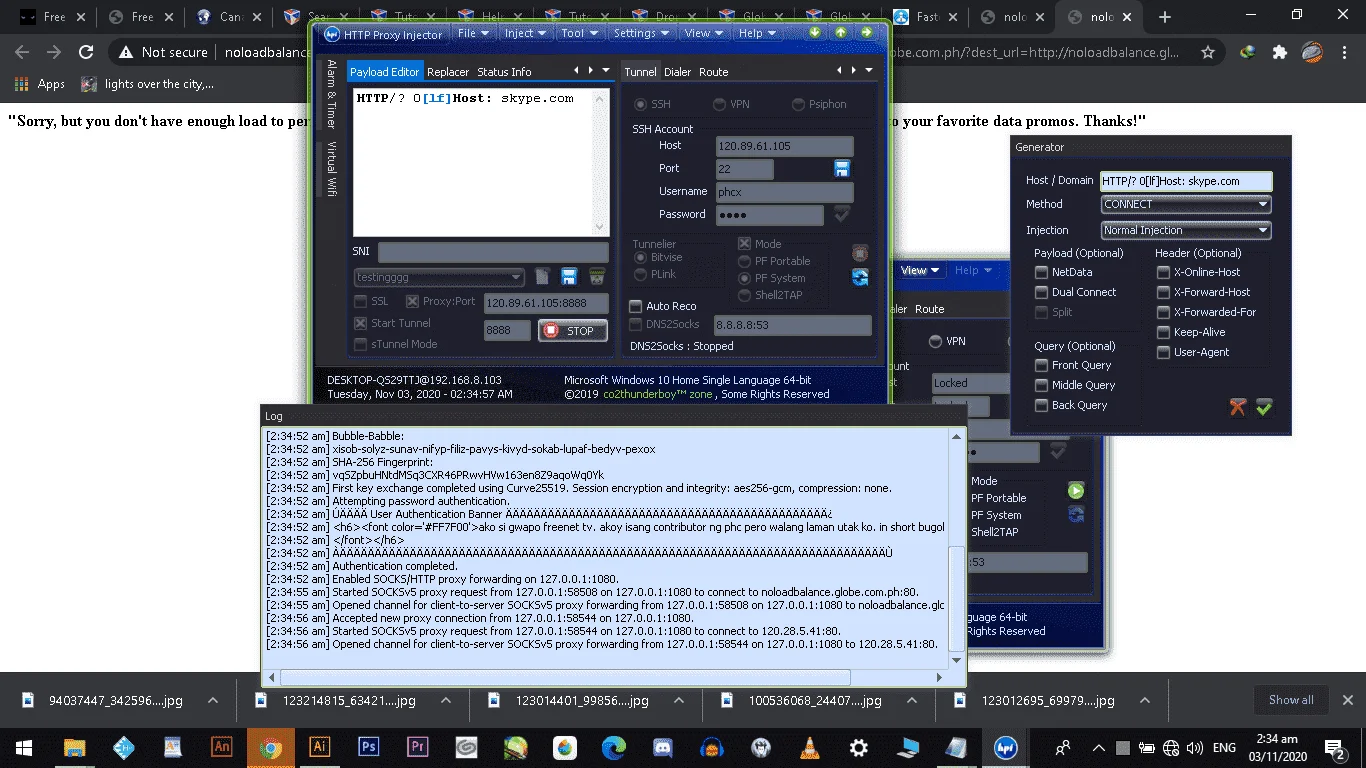Open Adobe Illustrator from the taskbar
This screenshot has width=1366, height=768.
tap(320, 747)
